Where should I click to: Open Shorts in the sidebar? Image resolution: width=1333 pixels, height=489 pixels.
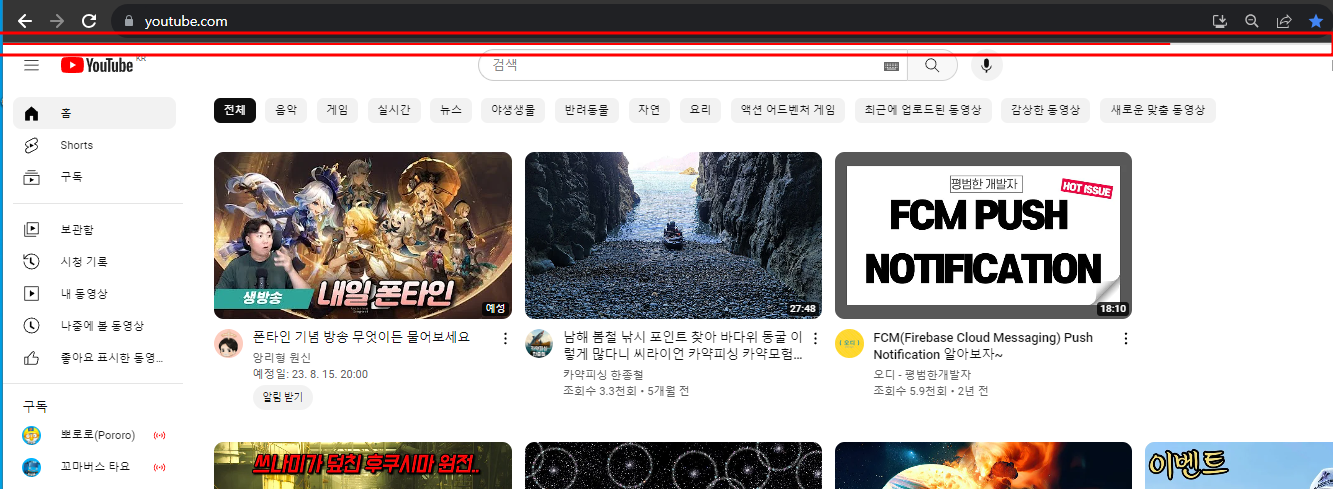94,145
